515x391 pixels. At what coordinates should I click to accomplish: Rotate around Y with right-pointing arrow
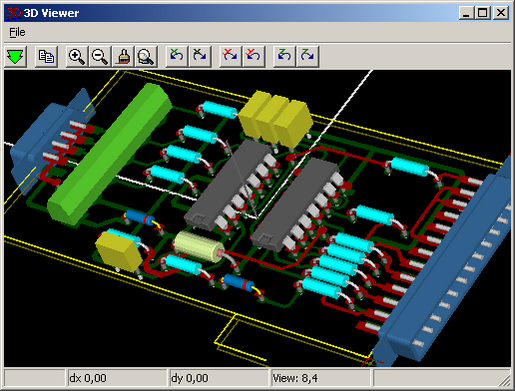click(230, 57)
